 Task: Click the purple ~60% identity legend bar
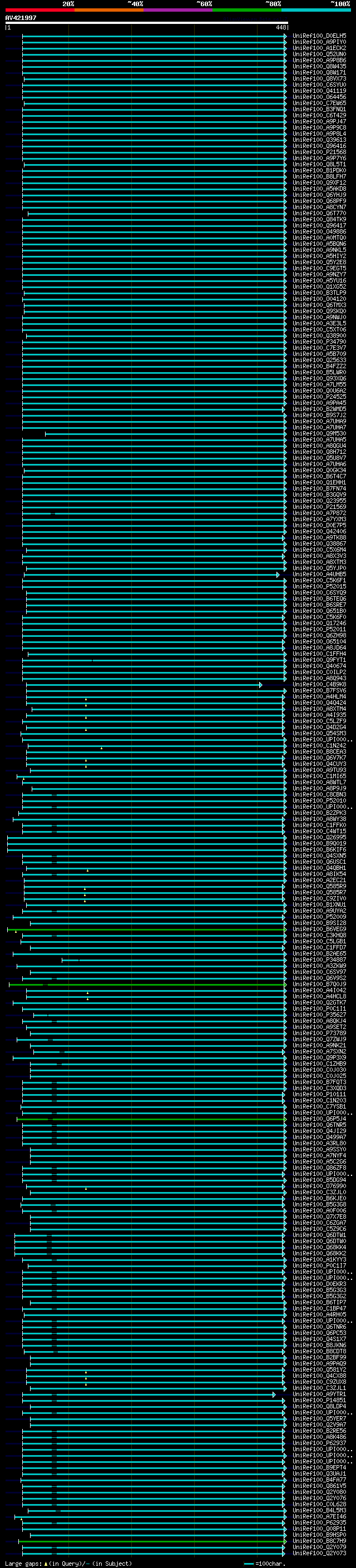177,10
